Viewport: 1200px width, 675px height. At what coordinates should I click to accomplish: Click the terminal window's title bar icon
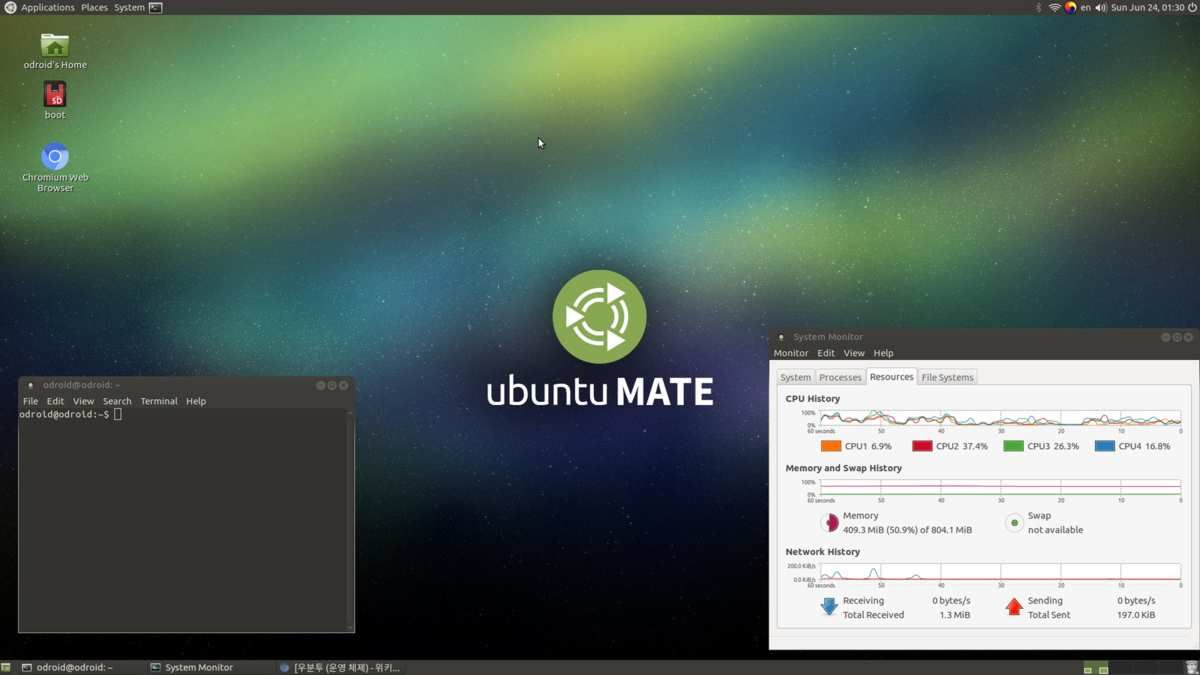31,385
